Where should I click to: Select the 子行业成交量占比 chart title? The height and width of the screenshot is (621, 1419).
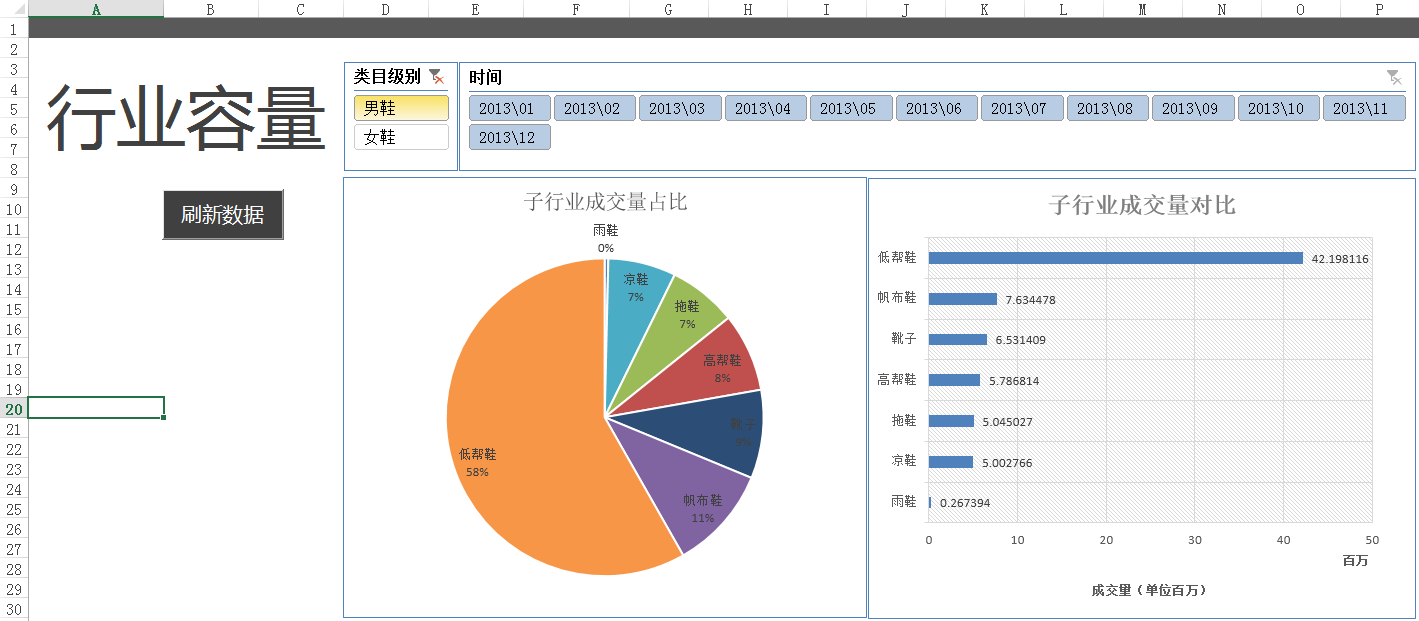tap(605, 202)
